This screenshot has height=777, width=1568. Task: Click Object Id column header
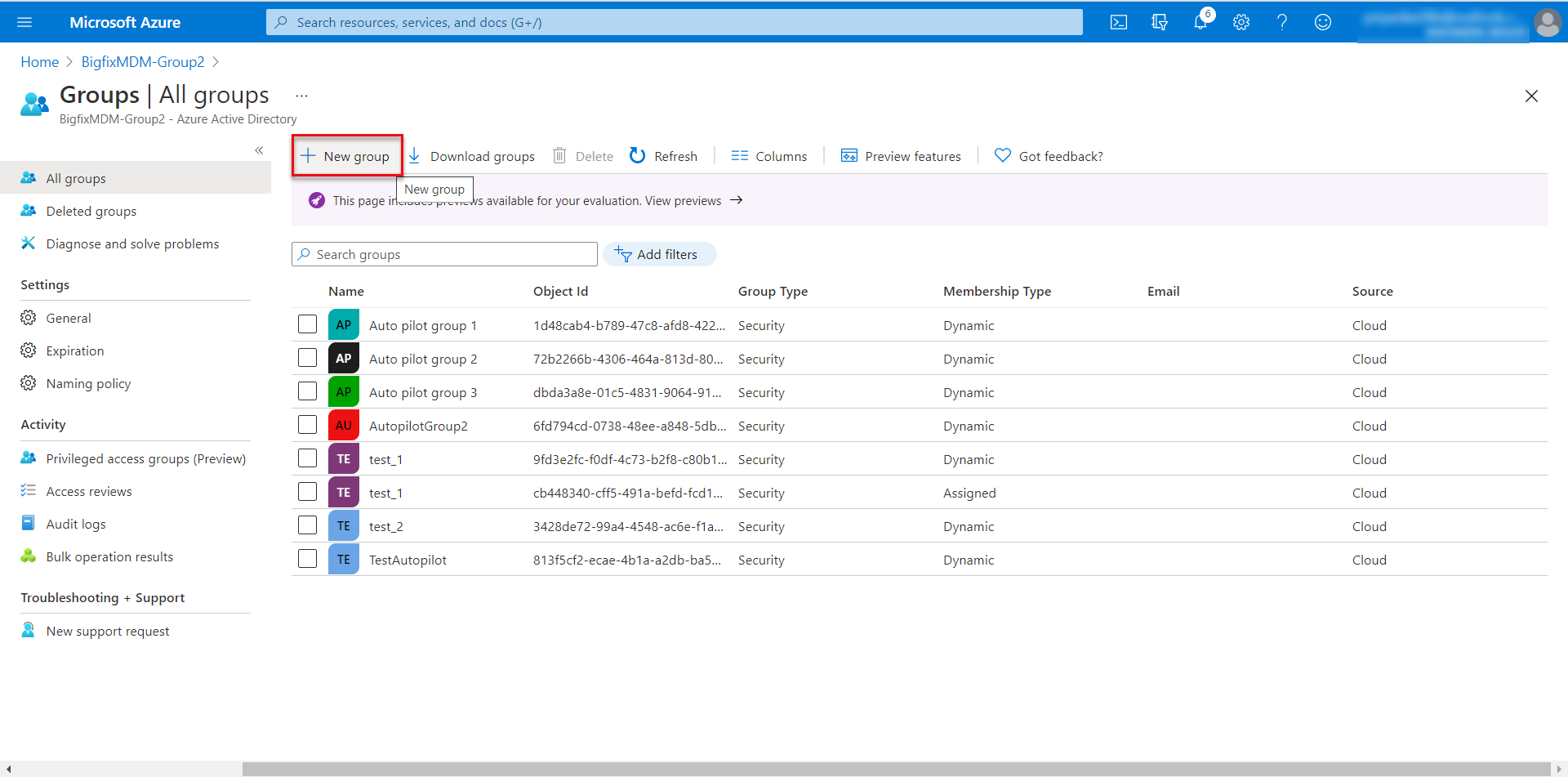tap(560, 291)
